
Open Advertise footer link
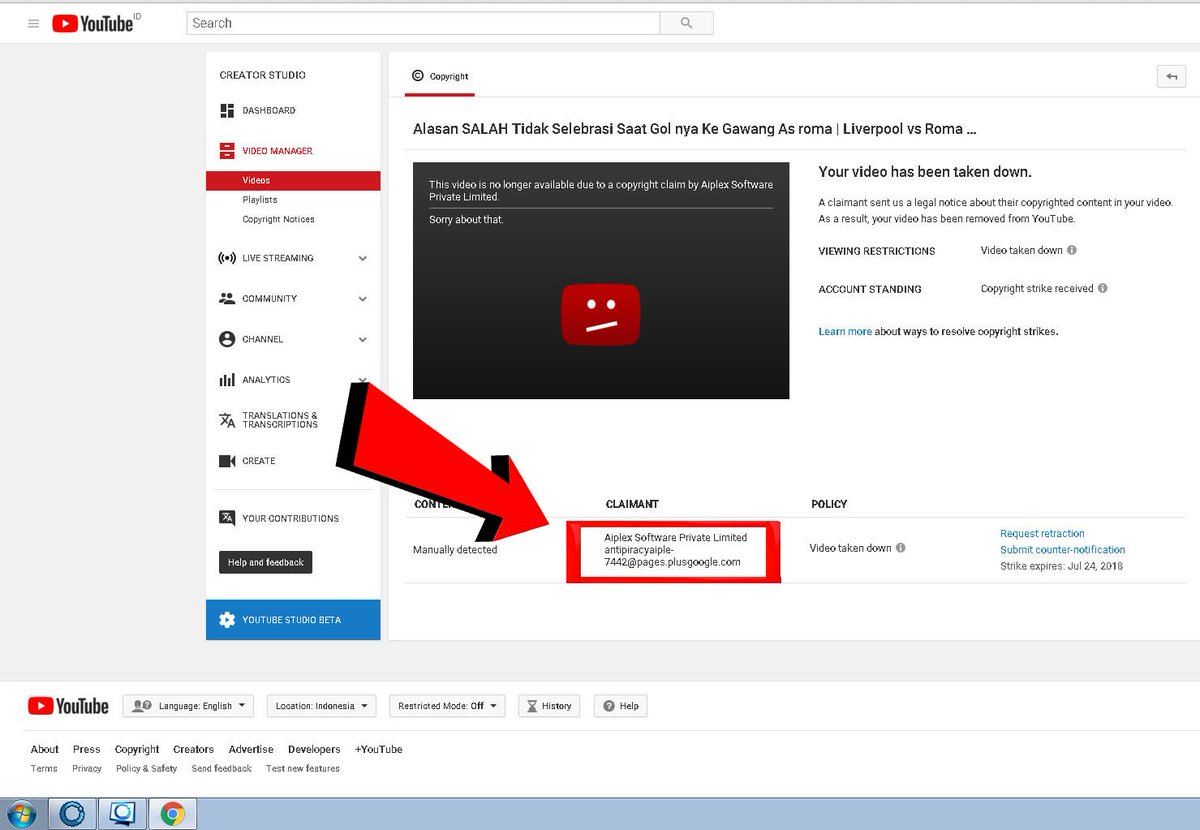tap(251, 749)
